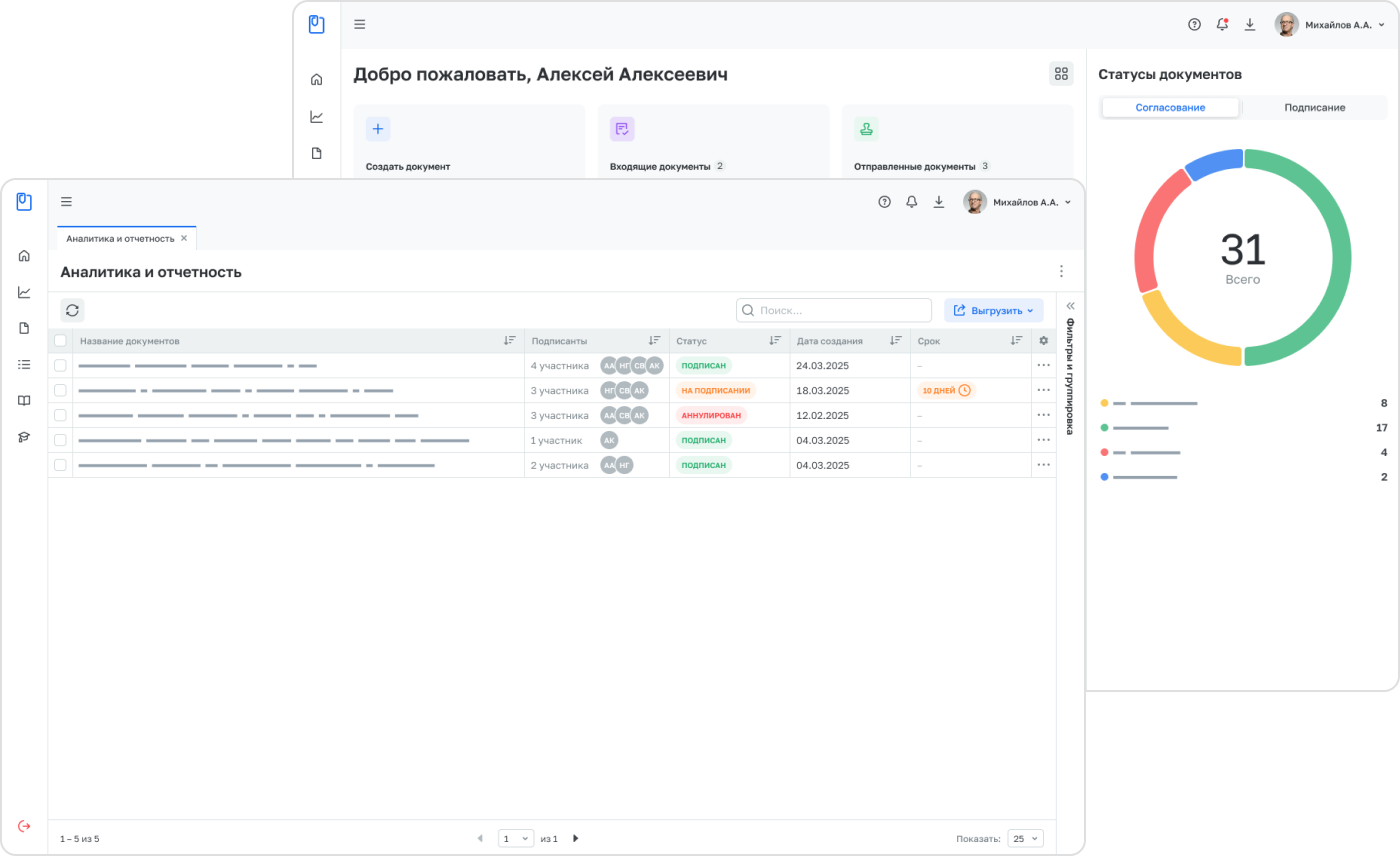Click the help icon in the Analytics window

(884, 202)
